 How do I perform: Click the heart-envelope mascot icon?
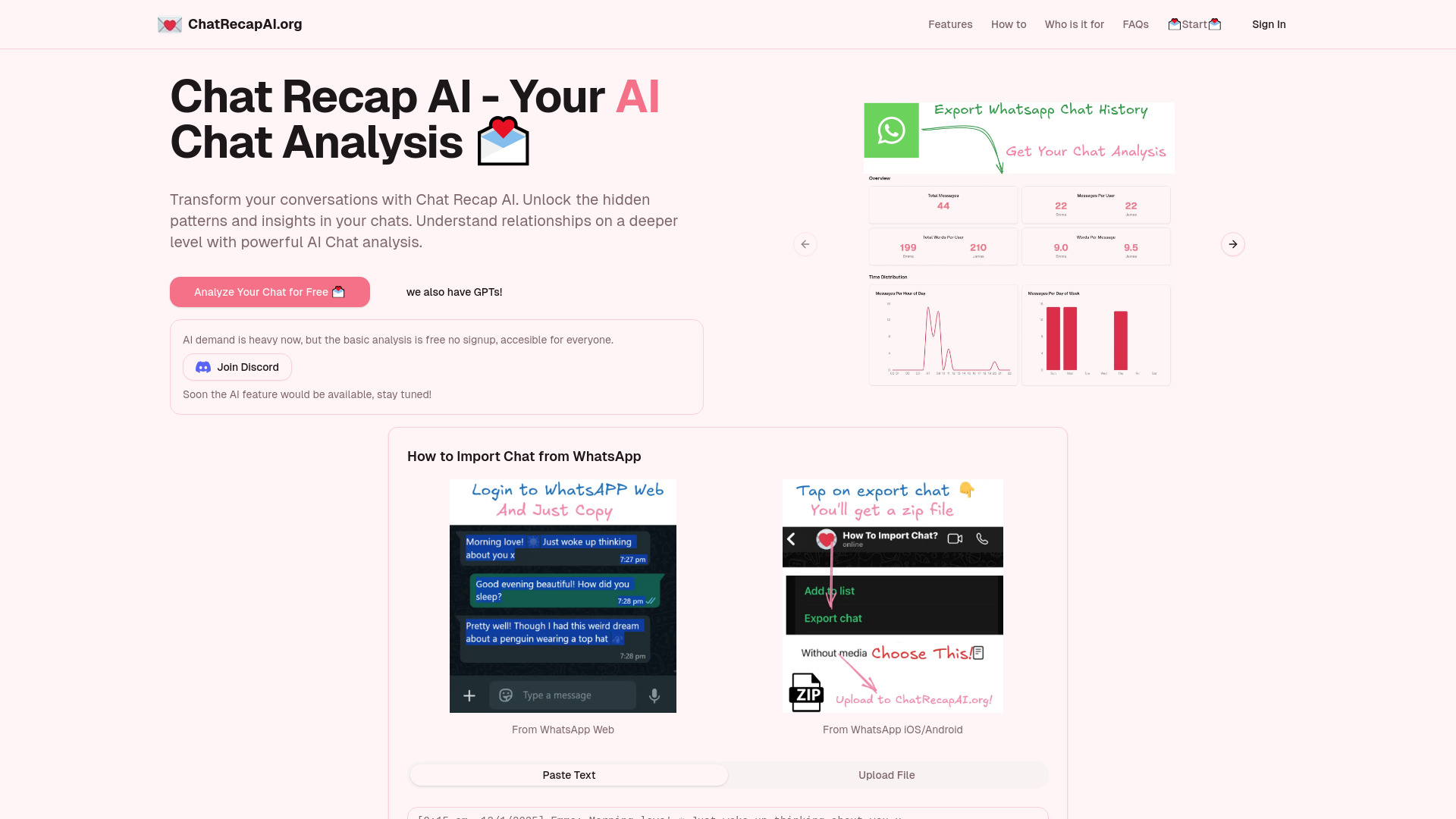(169, 24)
